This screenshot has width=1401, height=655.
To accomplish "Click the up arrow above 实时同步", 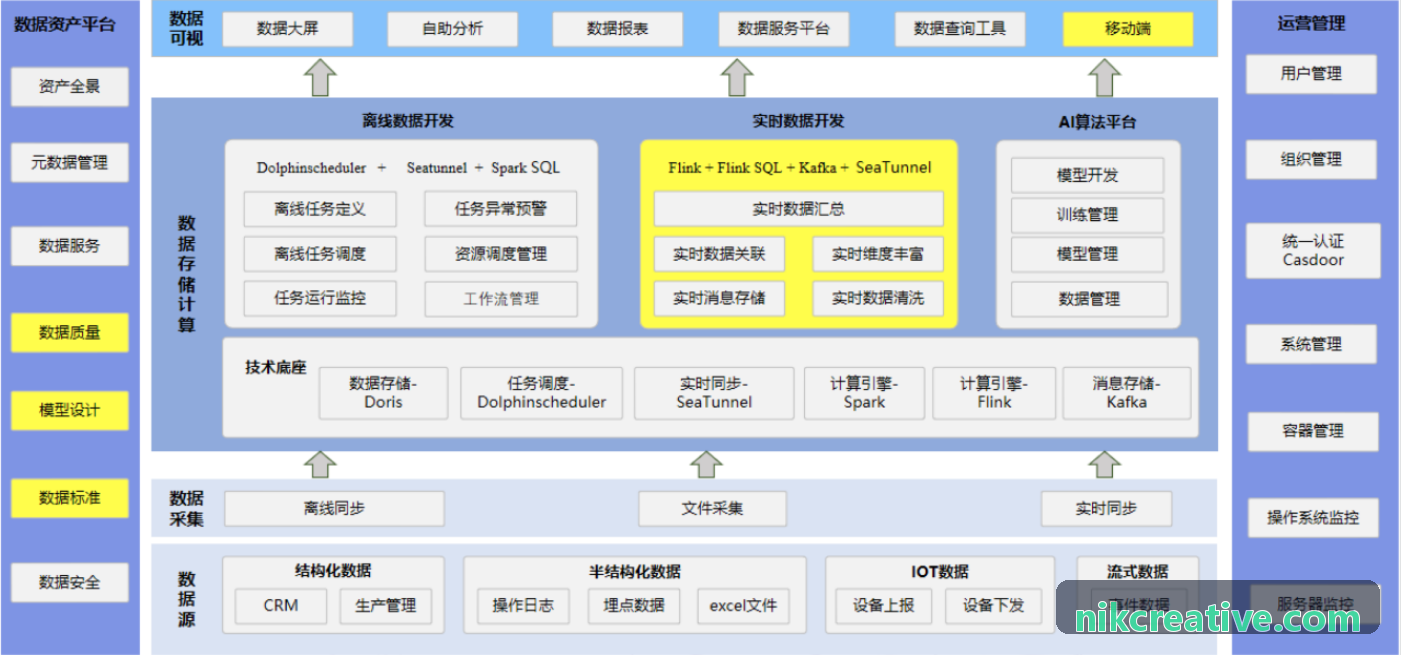I will point(1105,464).
